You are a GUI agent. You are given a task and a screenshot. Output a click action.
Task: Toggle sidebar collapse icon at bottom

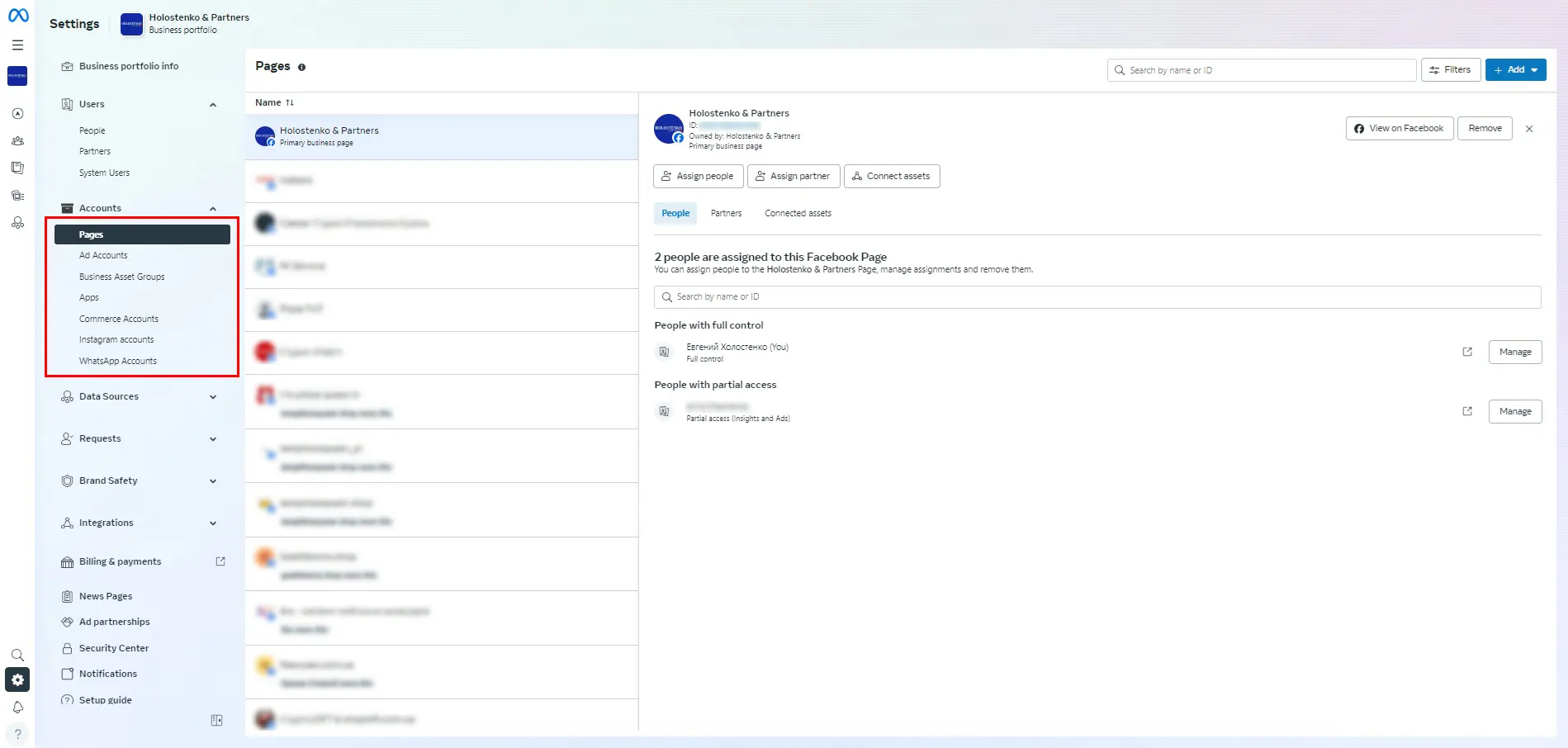[216, 721]
